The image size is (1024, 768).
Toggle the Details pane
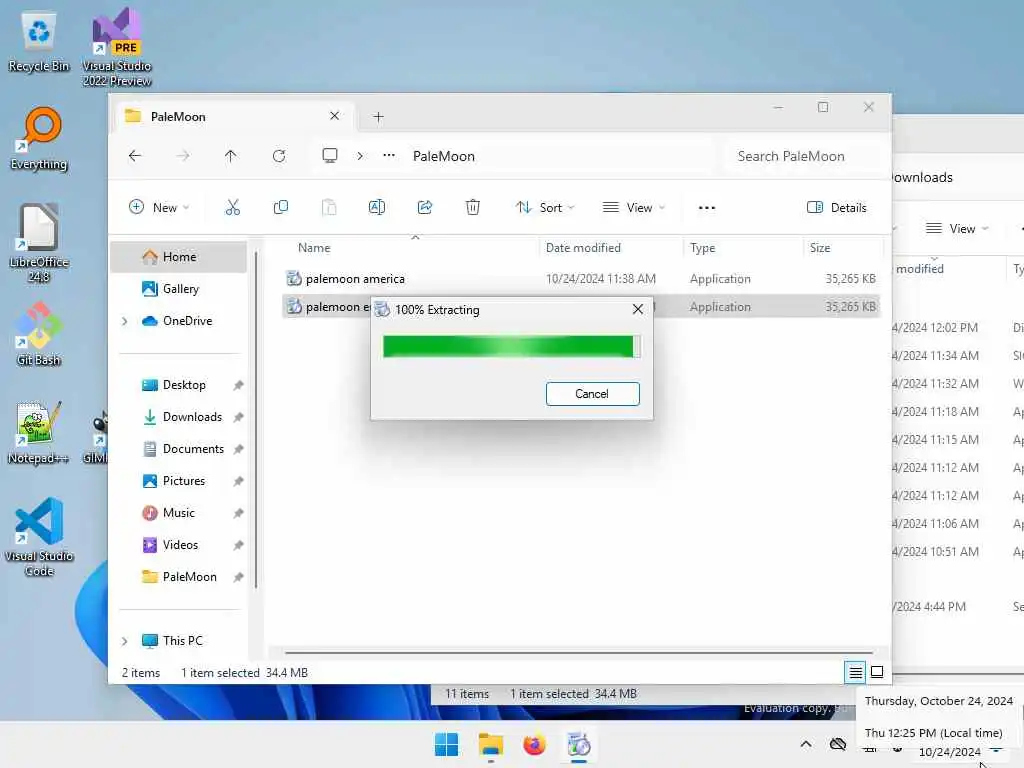(837, 208)
